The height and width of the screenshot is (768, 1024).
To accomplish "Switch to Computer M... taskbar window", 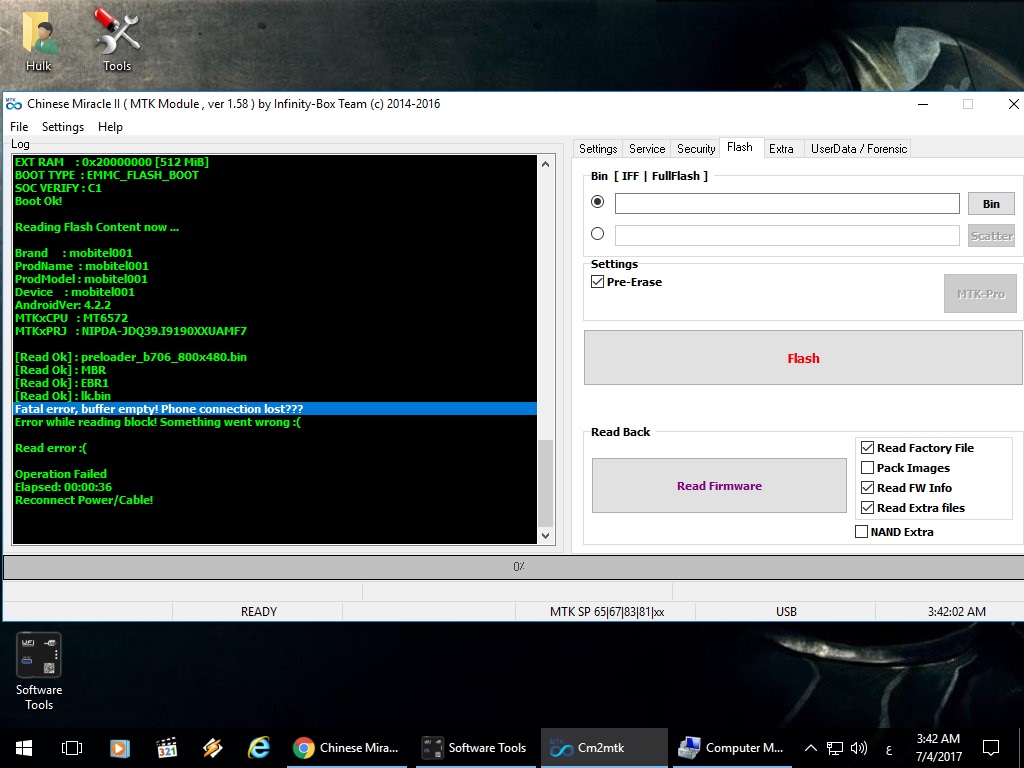I will [x=731, y=748].
